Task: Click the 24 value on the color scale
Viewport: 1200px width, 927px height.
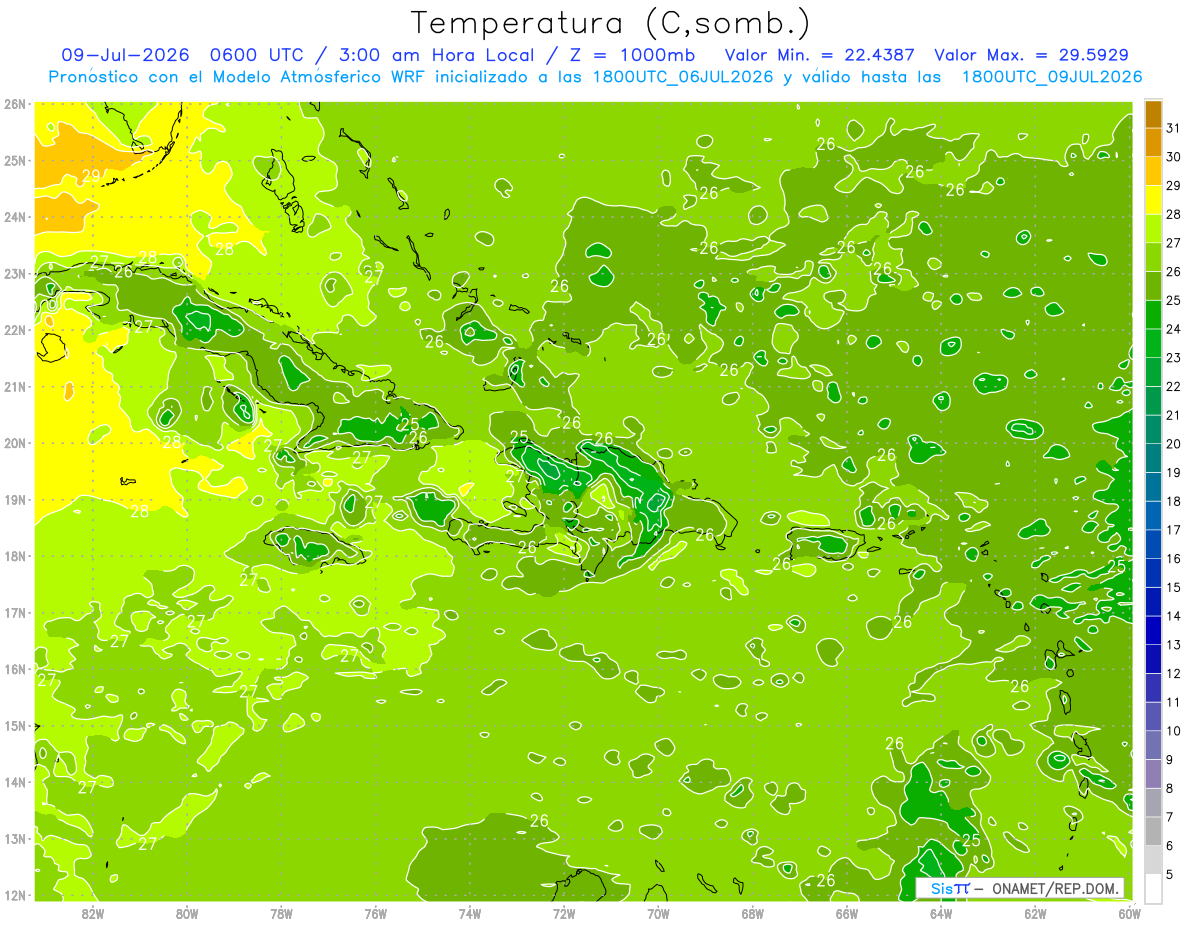Action: click(1174, 329)
